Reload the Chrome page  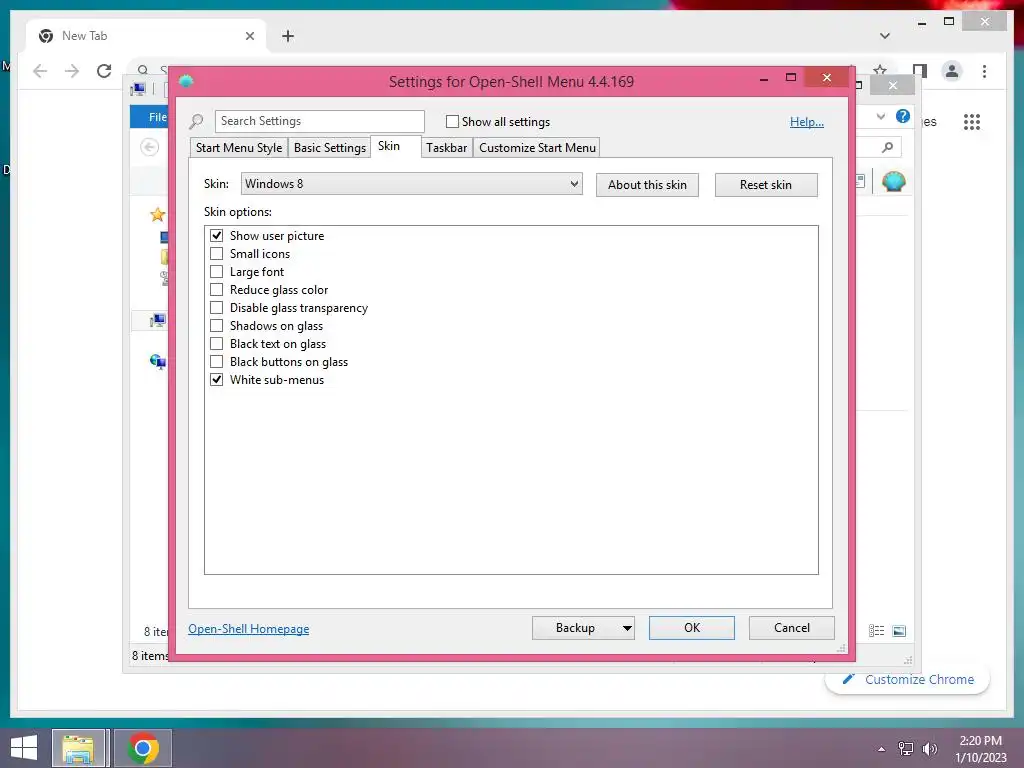point(104,71)
